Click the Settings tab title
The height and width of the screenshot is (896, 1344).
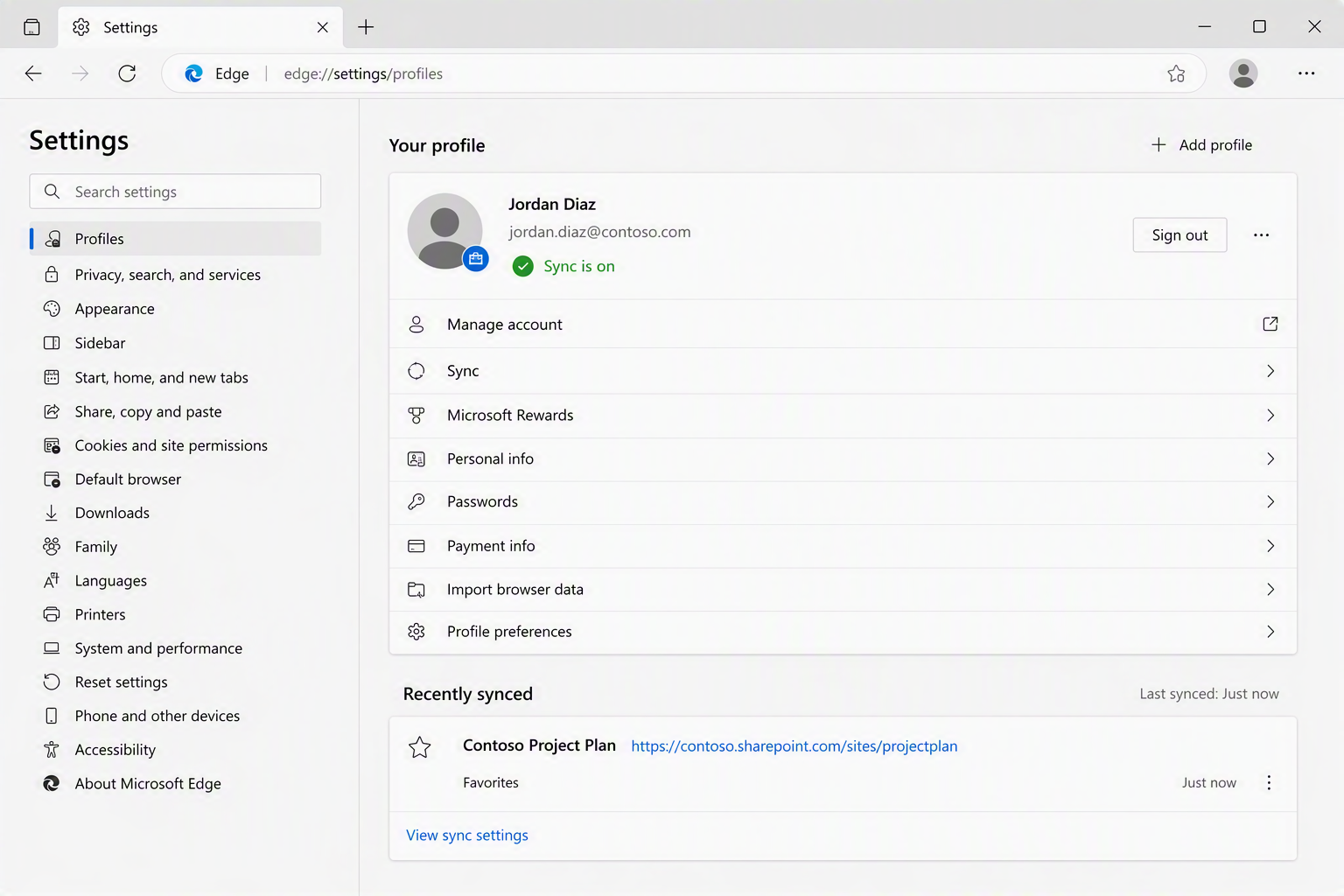point(130,27)
